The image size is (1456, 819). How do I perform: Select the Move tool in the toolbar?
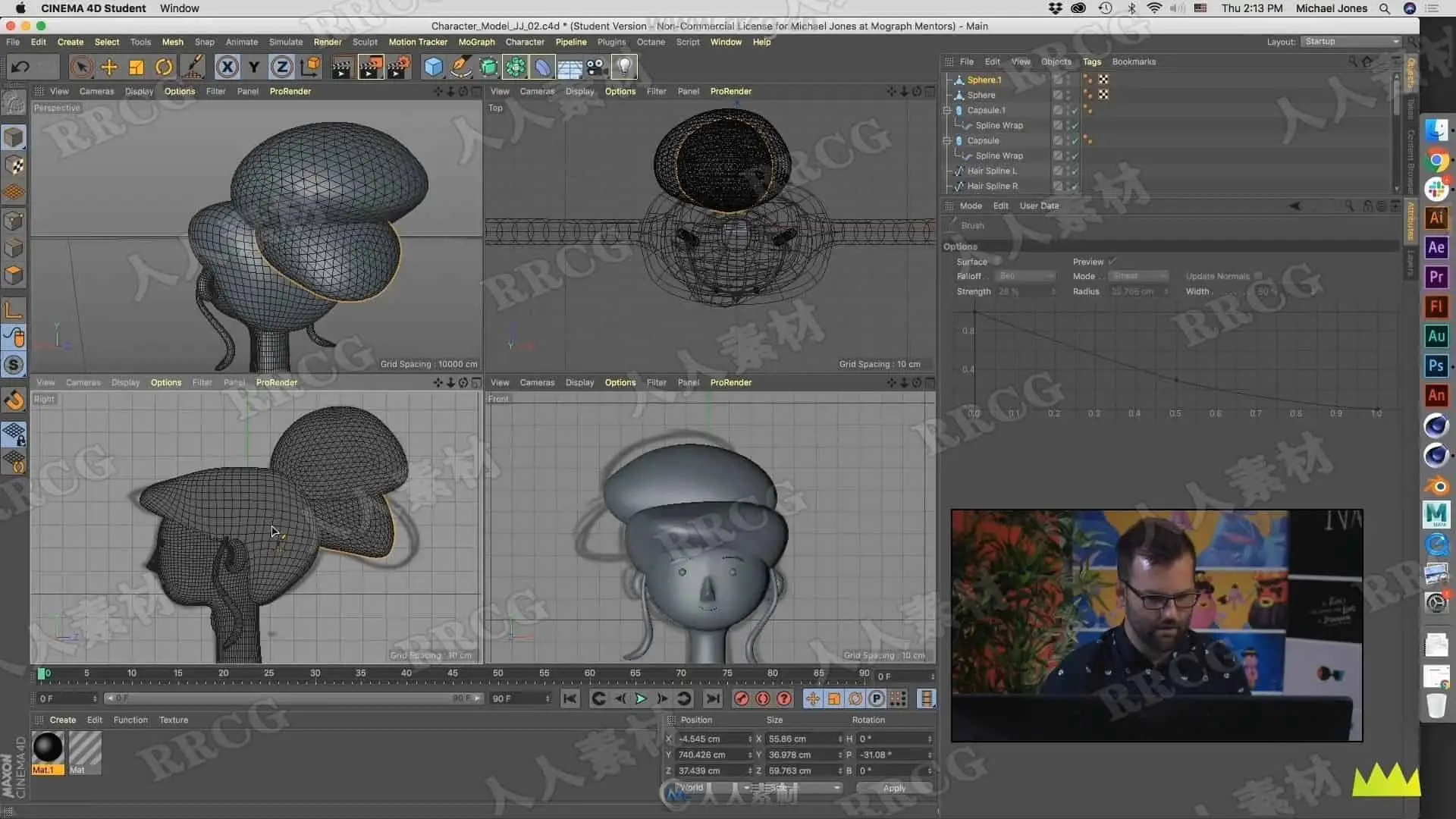109,67
